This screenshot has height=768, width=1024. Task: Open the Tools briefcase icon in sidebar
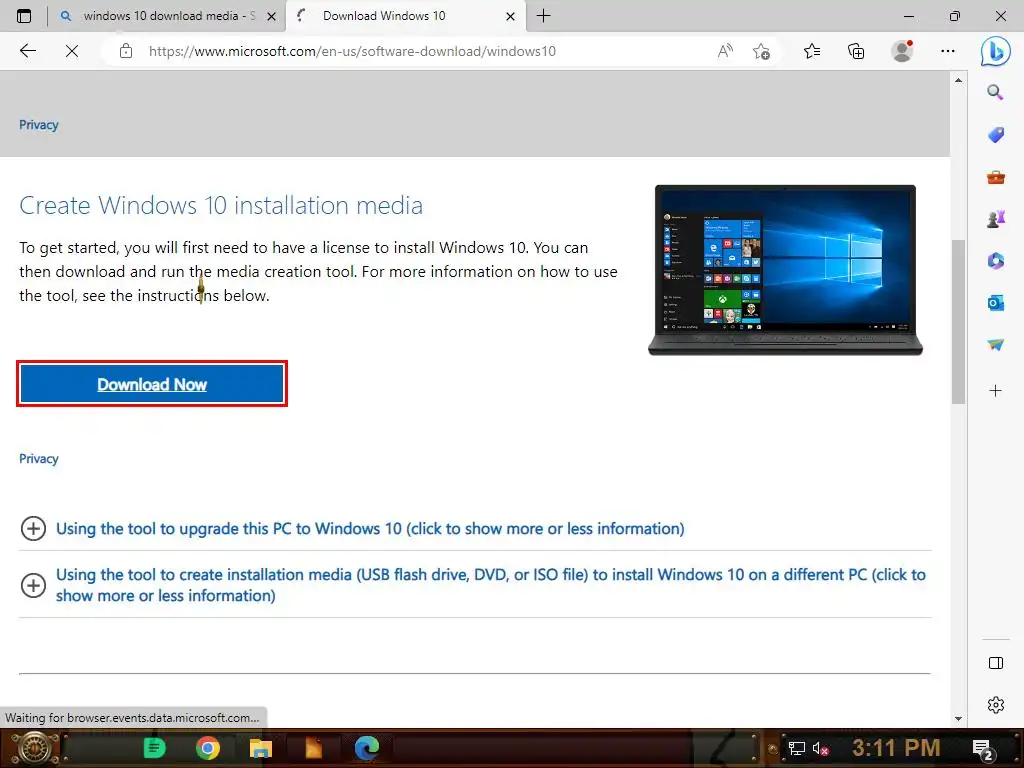pyautogui.click(x=995, y=177)
